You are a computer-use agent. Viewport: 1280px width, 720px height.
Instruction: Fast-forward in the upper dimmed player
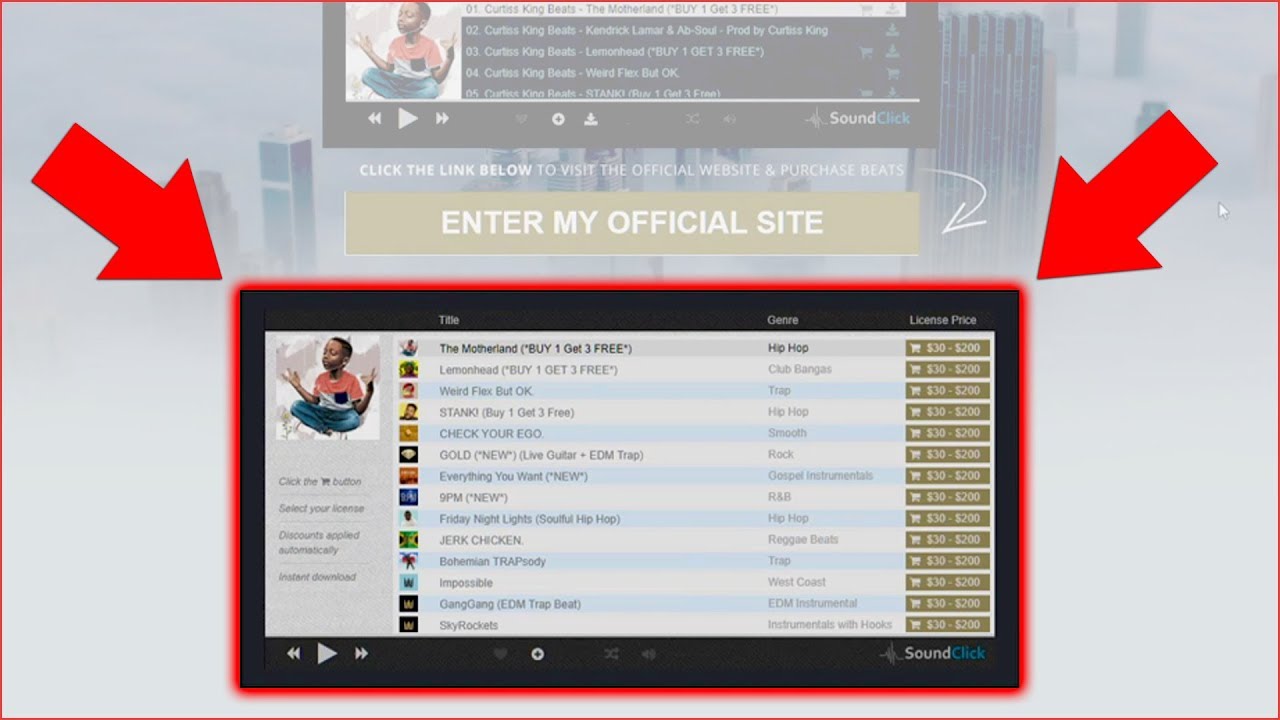click(x=442, y=119)
